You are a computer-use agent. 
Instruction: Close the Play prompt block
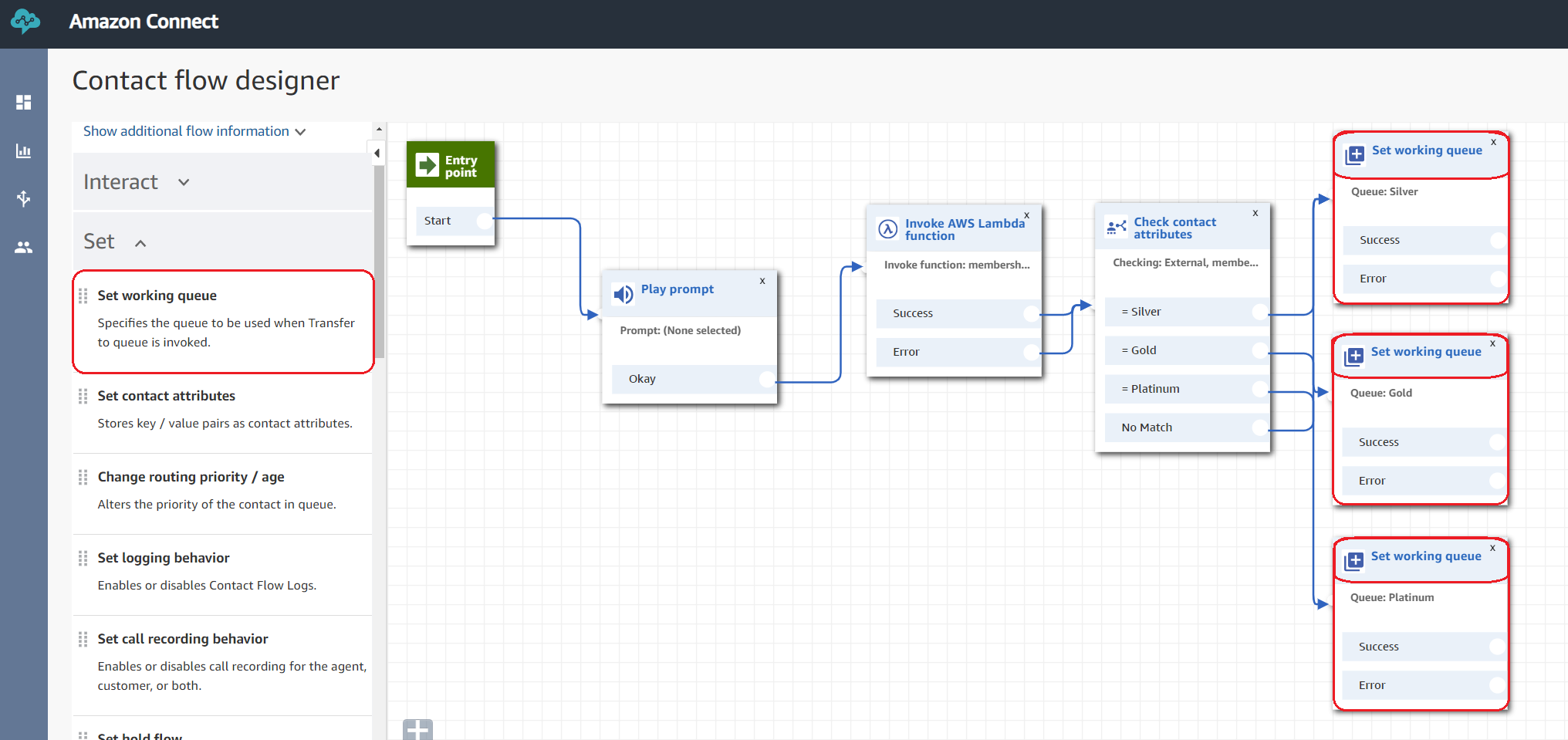(x=762, y=281)
